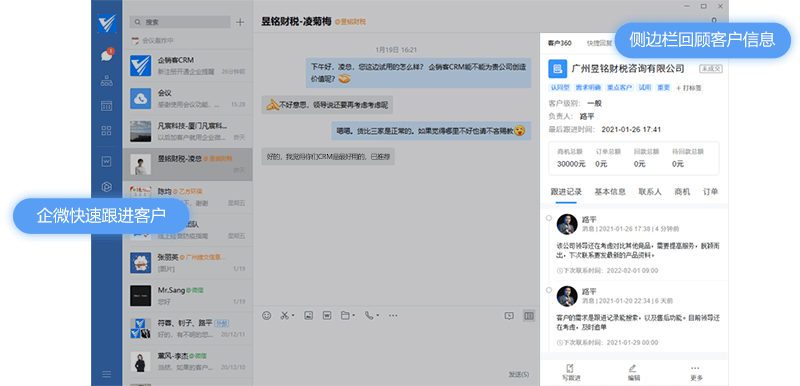Click the 30000元 opportunity total value
This screenshot has height=386, width=800.
tap(571, 164)
